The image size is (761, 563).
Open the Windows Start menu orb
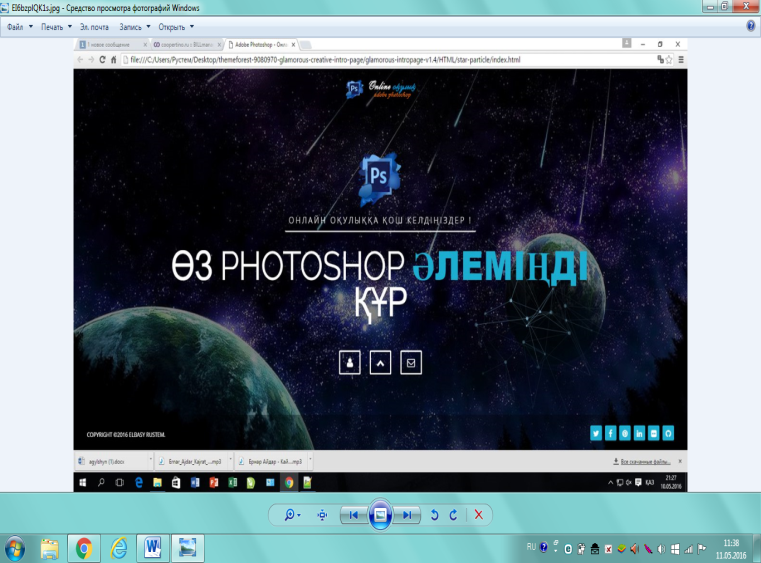[x=15, y=549]
